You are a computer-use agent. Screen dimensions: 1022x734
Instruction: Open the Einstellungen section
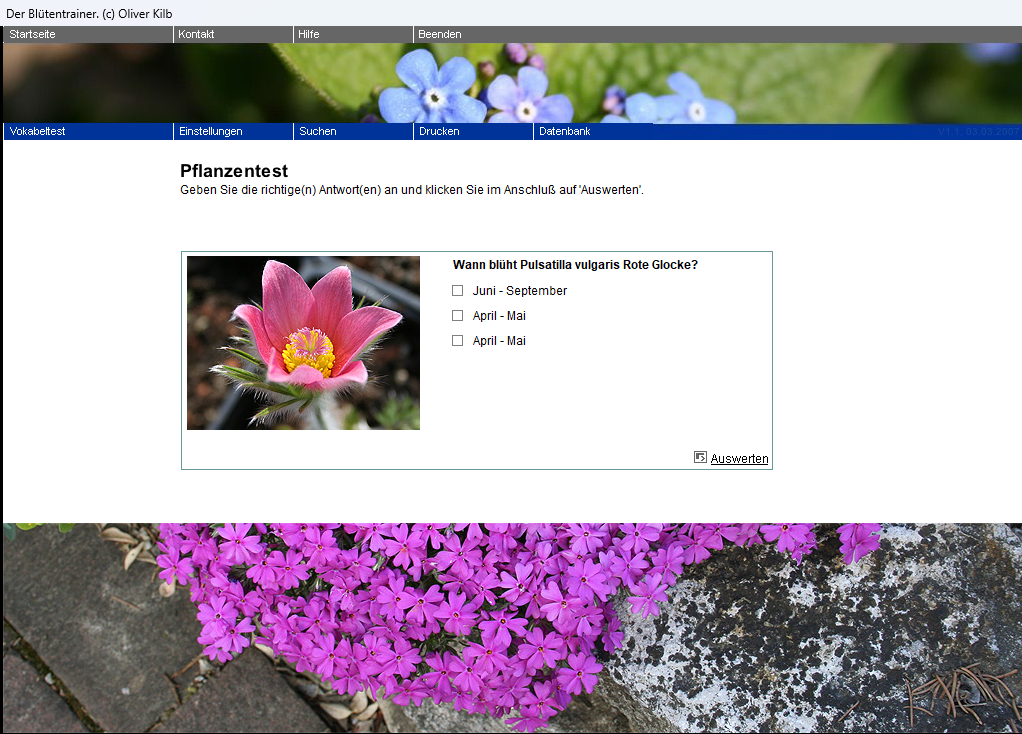pos(211,131)
